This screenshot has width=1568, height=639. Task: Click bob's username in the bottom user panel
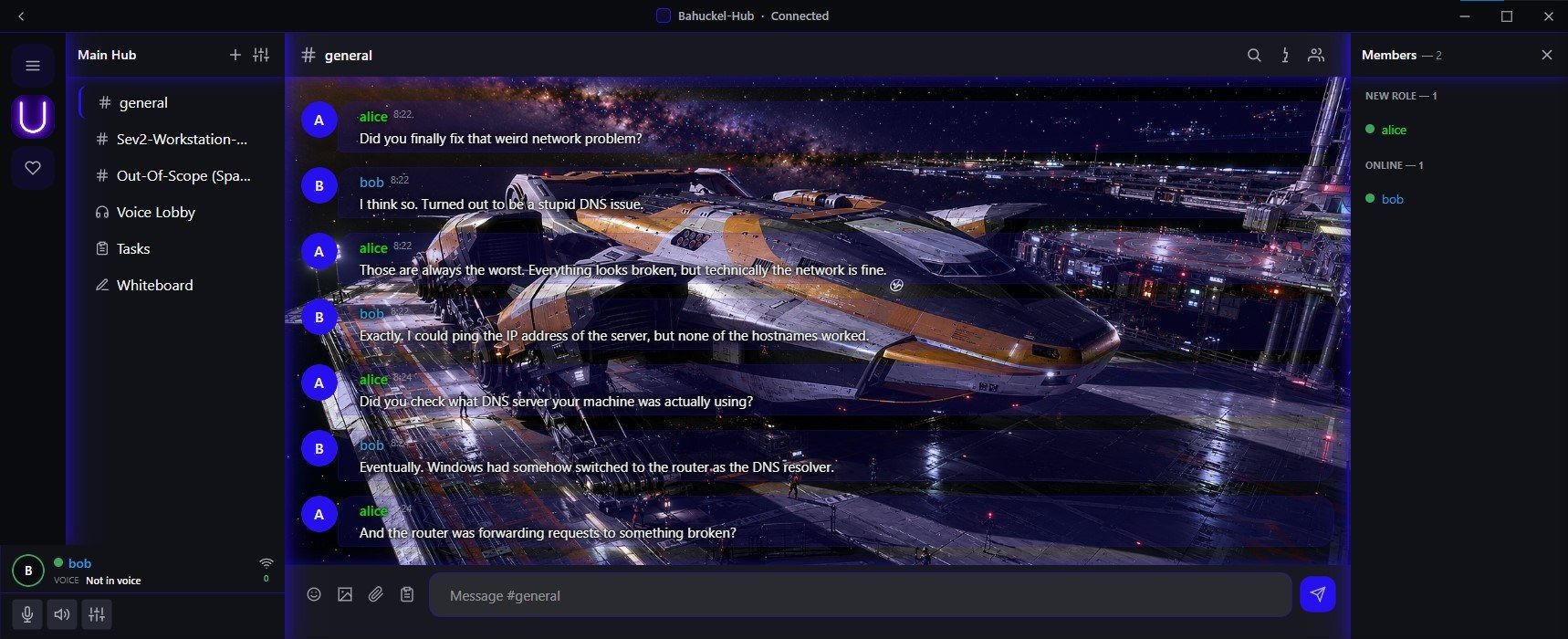[x=79, y=563]
